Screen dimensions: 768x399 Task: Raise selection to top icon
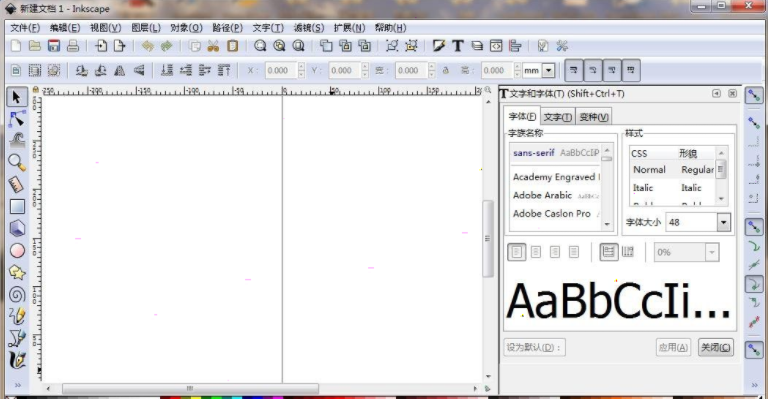click(224, 70)
